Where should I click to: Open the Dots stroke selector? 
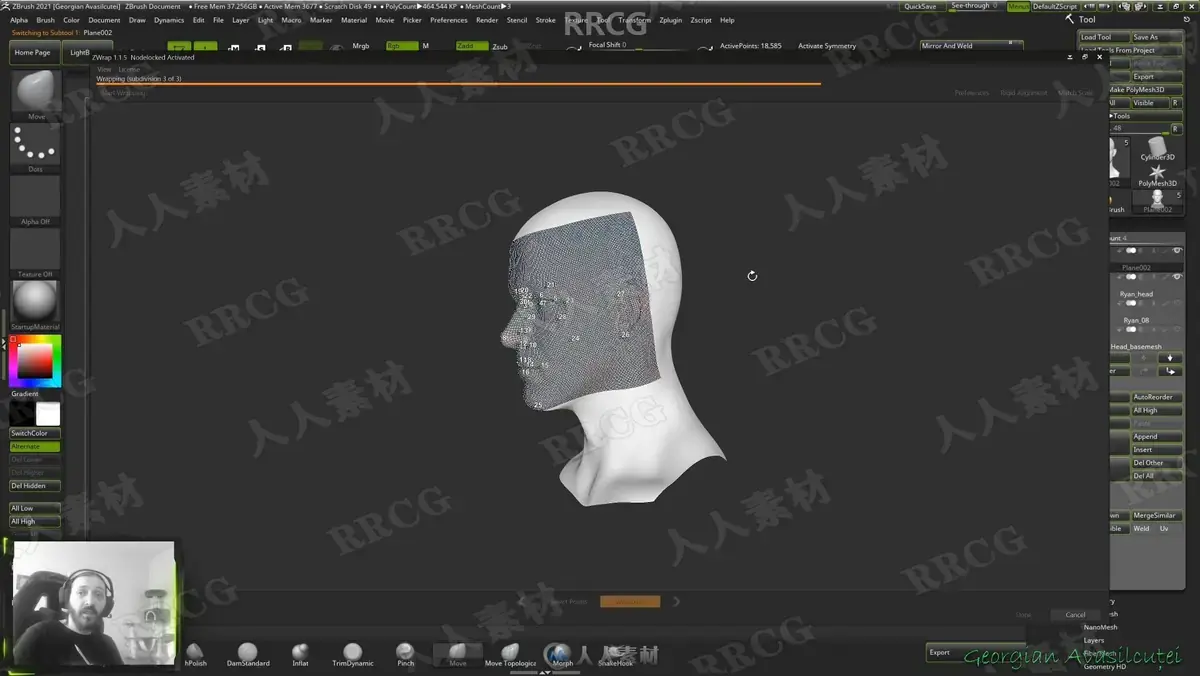(x=36, y=146)
